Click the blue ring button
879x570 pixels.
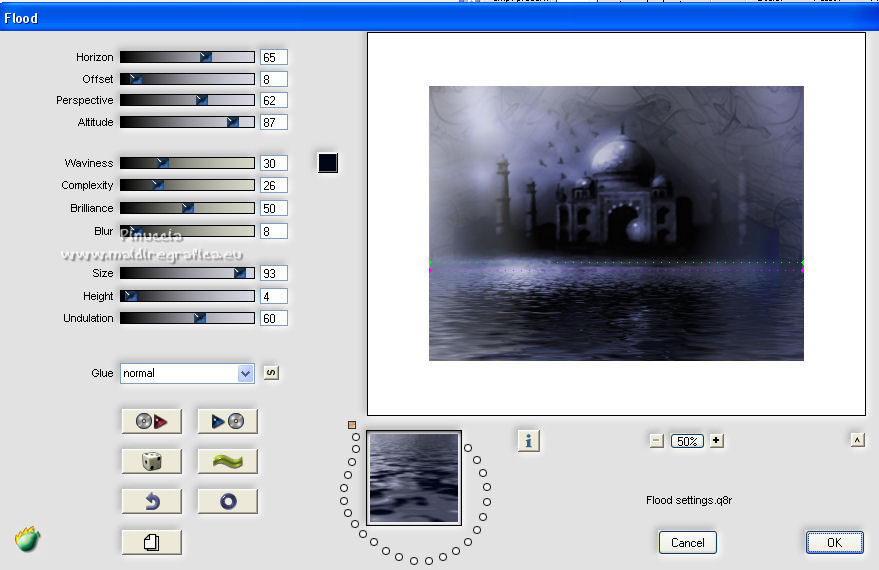pyautogui.click(x=228, y=501)
